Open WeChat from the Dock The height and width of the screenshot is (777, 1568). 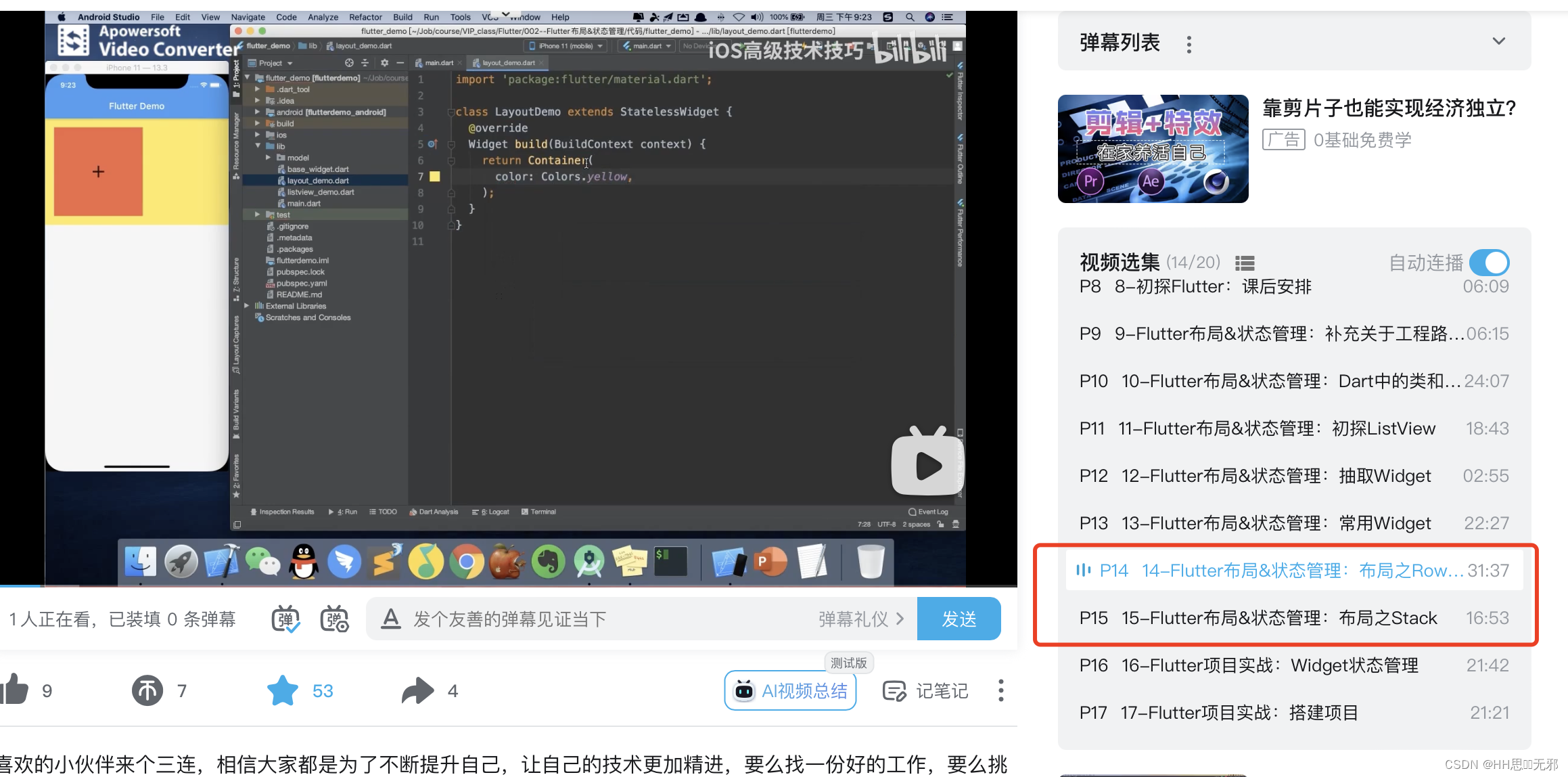[x=262, y=562]
